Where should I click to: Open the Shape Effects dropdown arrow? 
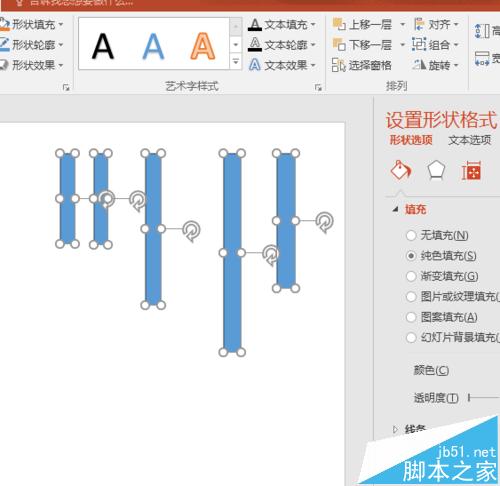61,65
